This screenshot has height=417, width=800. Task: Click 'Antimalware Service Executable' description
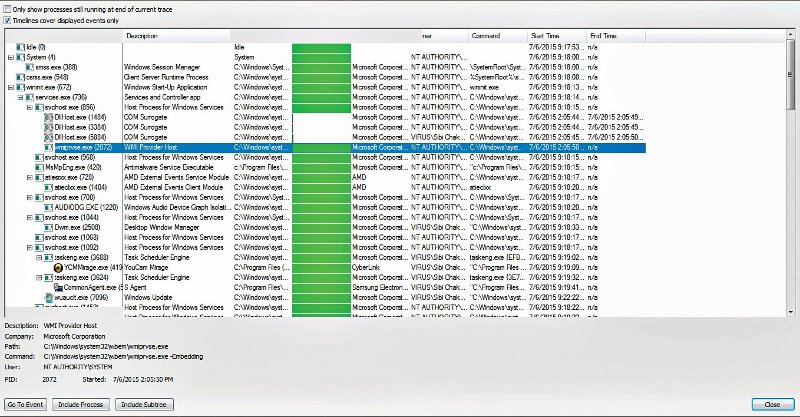tap(169, 167)
